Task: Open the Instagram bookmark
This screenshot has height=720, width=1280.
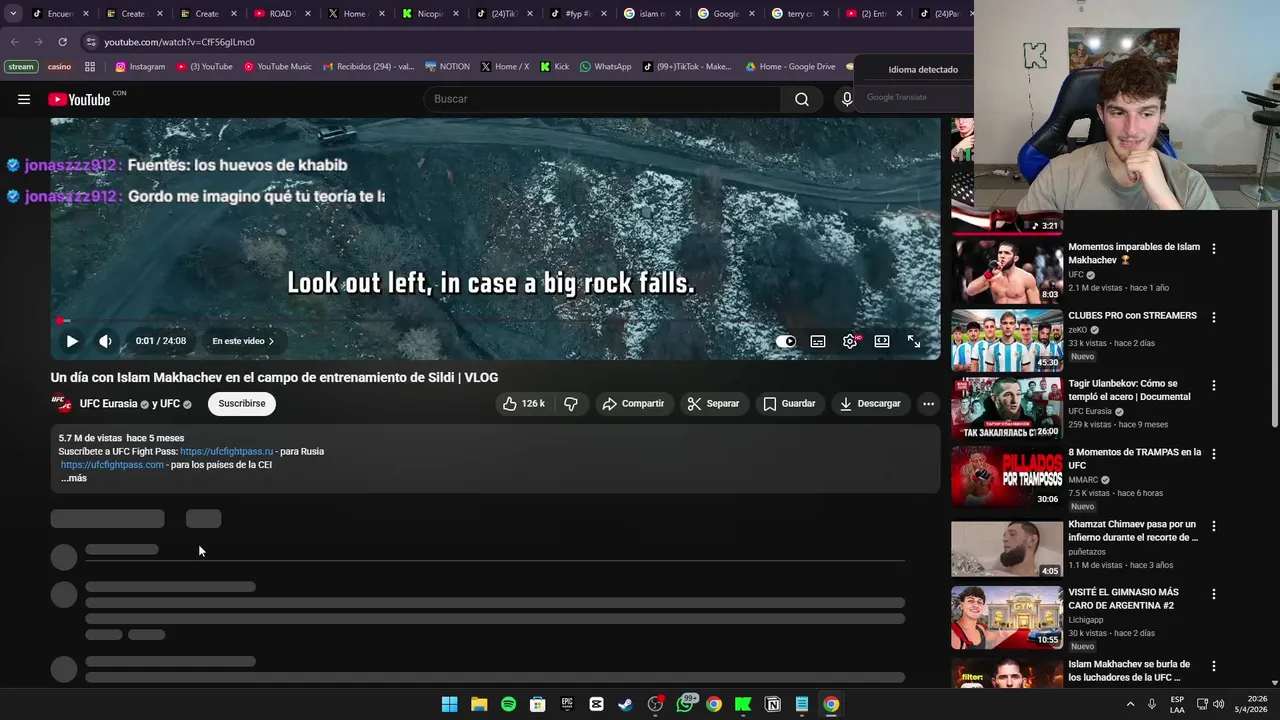Action: tap(140, 67)
